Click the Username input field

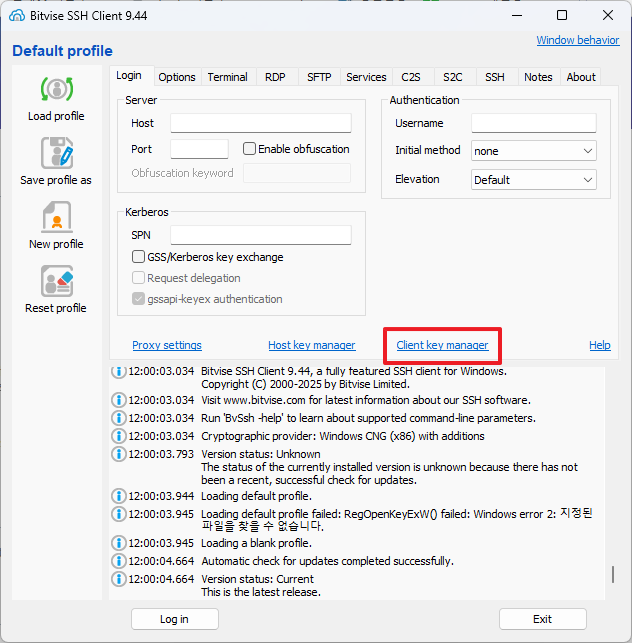pyautogui.click(x=534, y=123)
